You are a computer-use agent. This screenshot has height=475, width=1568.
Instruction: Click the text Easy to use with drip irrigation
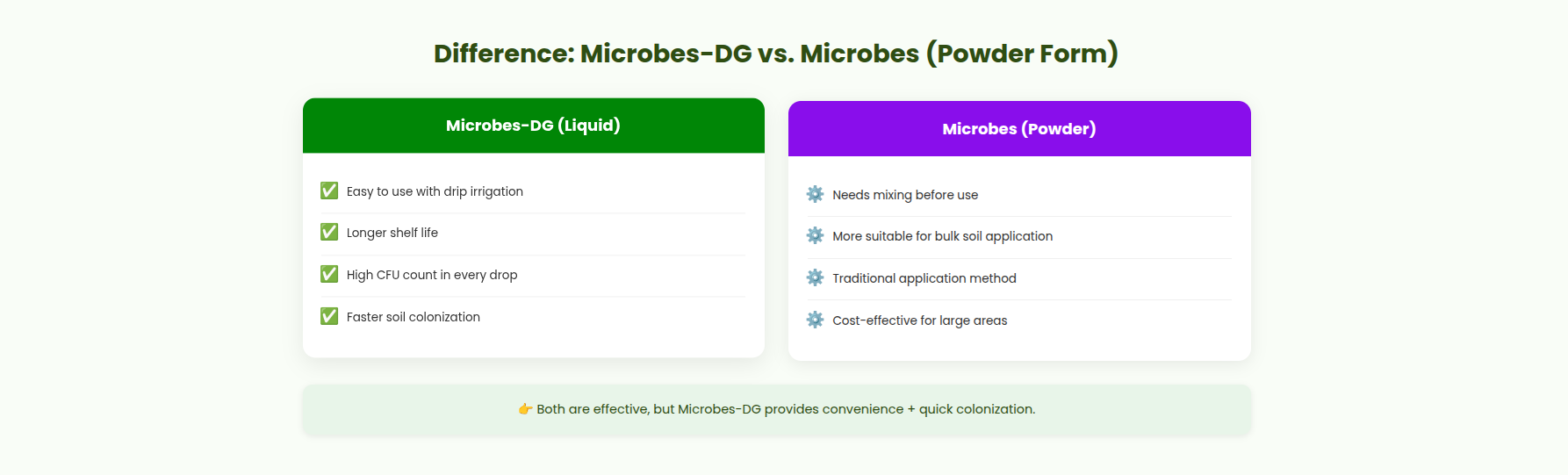point(435,191)
